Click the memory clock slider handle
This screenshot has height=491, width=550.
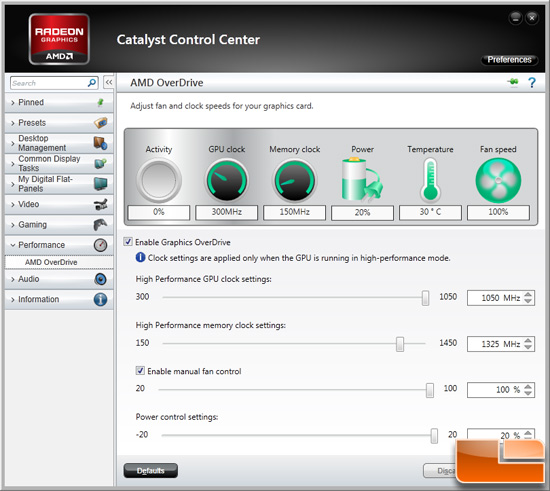point(400,344)
